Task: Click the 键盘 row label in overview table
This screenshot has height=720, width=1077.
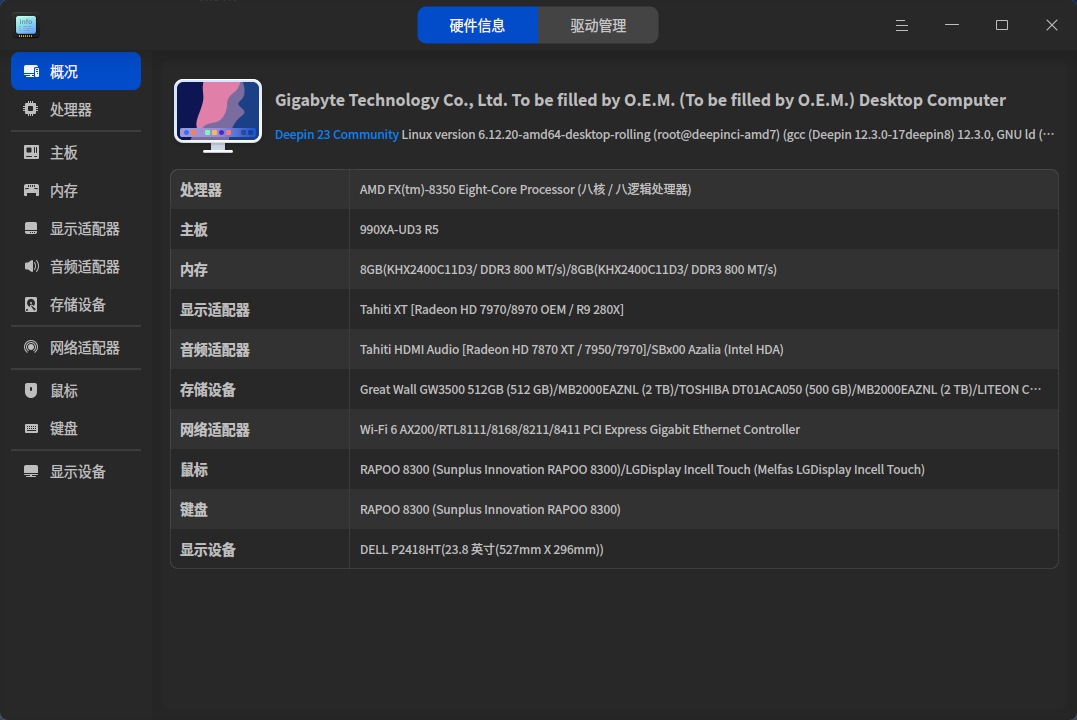Action: (194, 509)
